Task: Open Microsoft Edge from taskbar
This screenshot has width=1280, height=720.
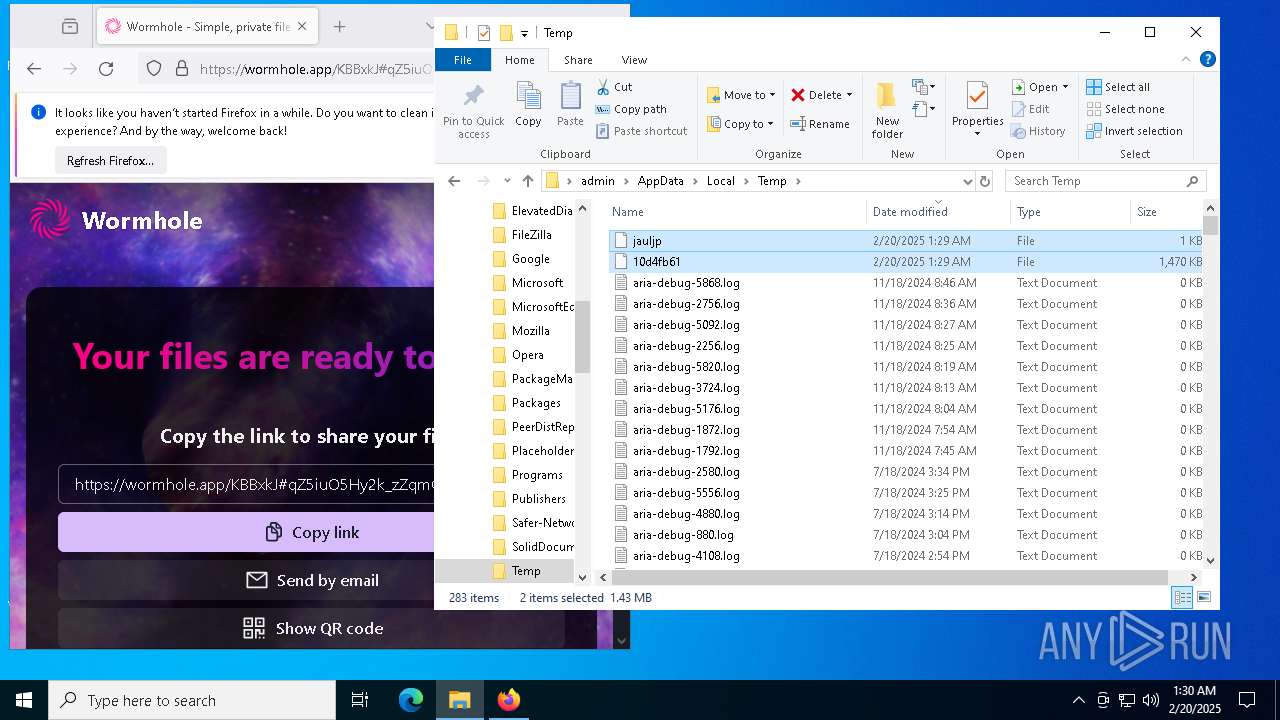Action: tap(411, 700)
